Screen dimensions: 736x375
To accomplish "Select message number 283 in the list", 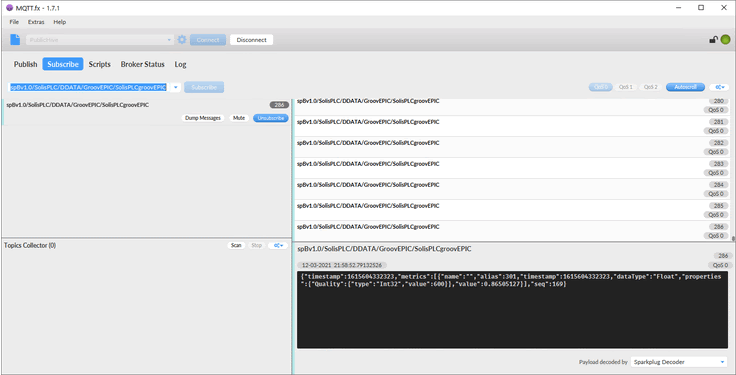I will [512, 168].
